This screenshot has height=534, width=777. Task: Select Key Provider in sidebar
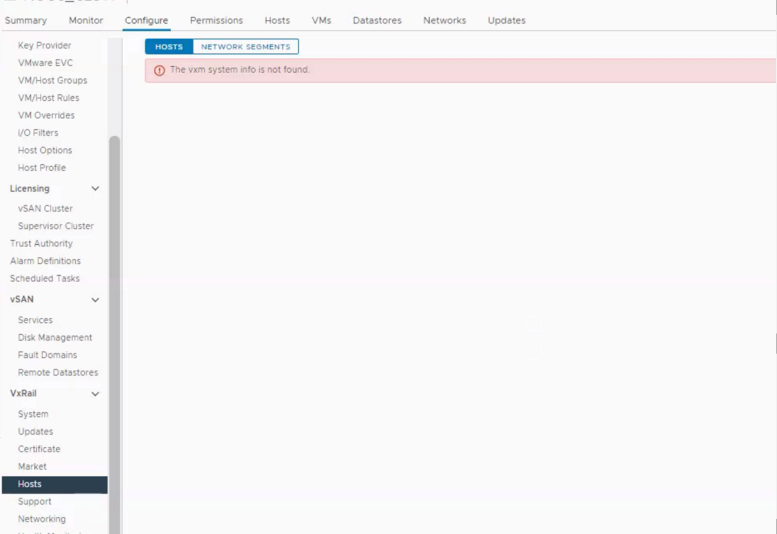click(x=45, y=46)
